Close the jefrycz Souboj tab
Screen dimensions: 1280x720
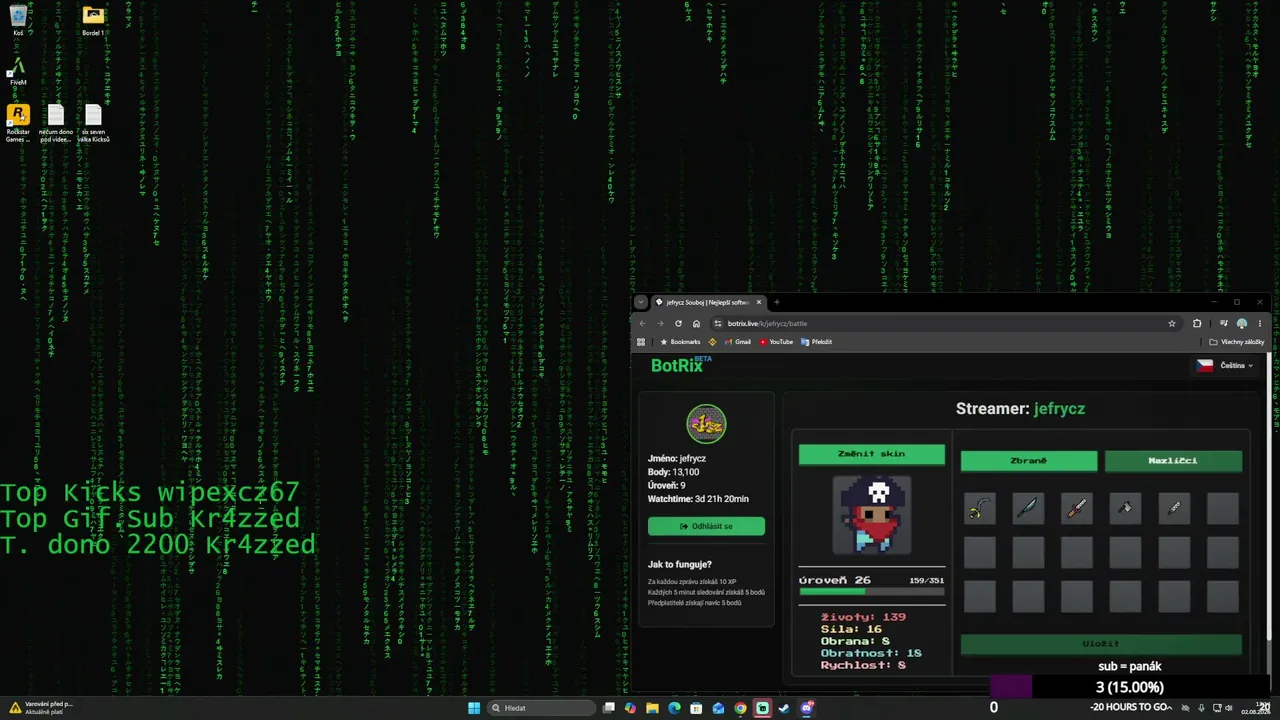[759, 302]
